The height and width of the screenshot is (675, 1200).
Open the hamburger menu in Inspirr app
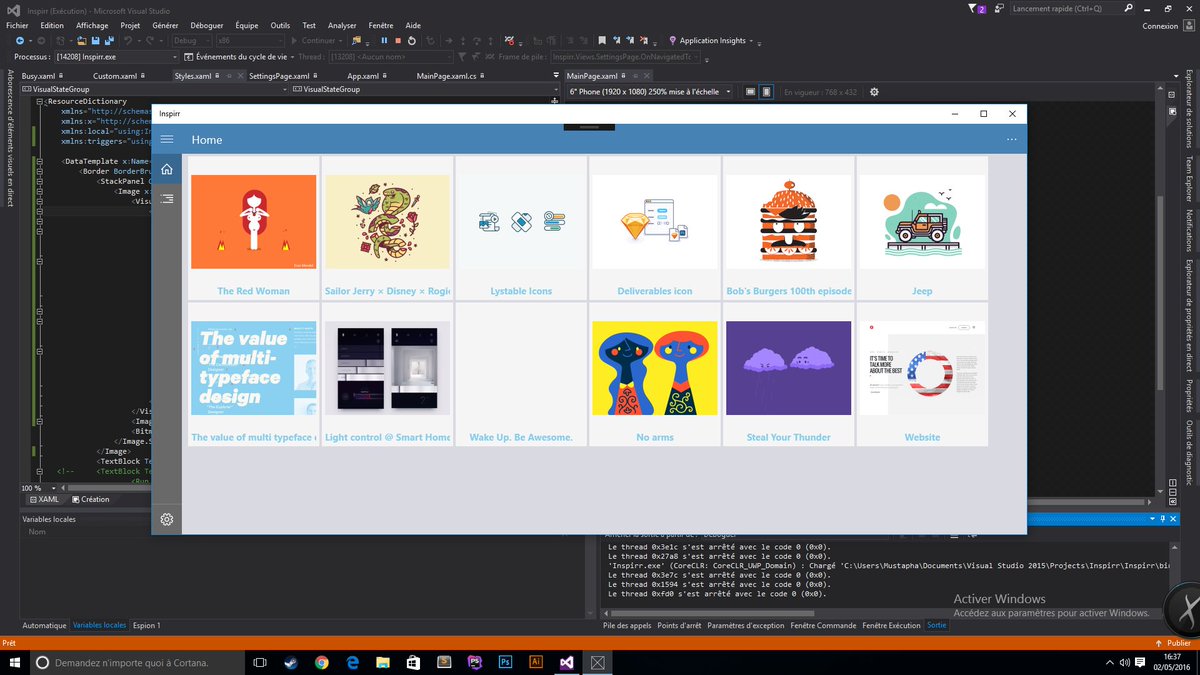click(x=167, y=140)
